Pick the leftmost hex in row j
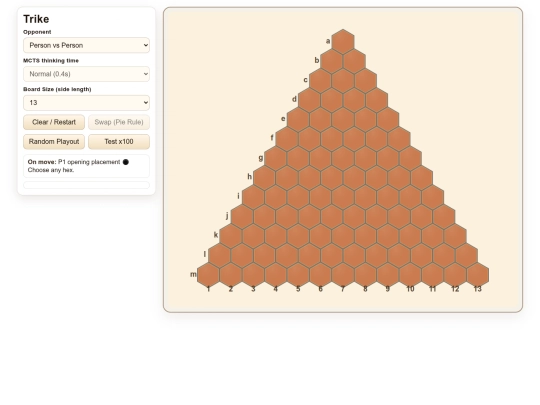The height and width of the screenshot is (405, 540). tap(242, 217)
